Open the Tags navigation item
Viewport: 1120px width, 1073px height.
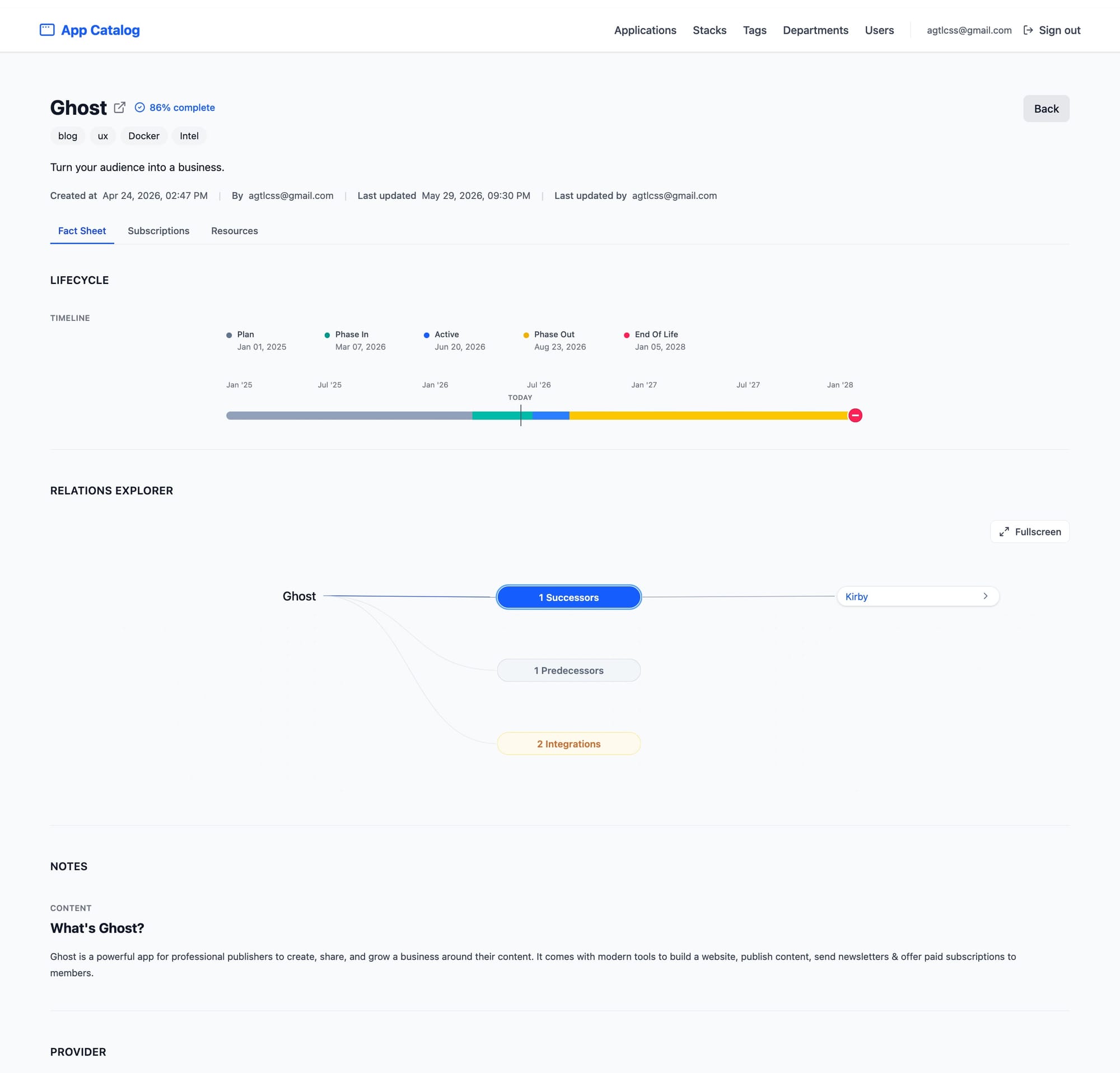pyautogui.click(x=755, y=30)
